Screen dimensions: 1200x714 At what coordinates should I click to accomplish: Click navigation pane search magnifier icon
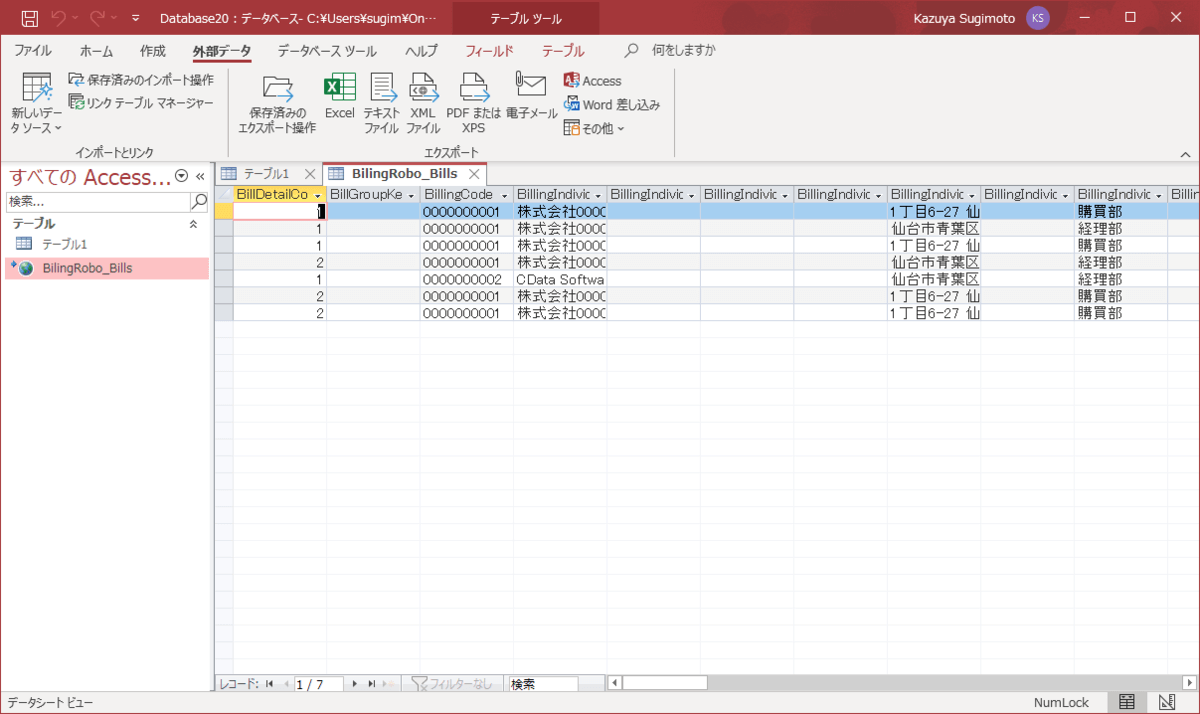198,202
